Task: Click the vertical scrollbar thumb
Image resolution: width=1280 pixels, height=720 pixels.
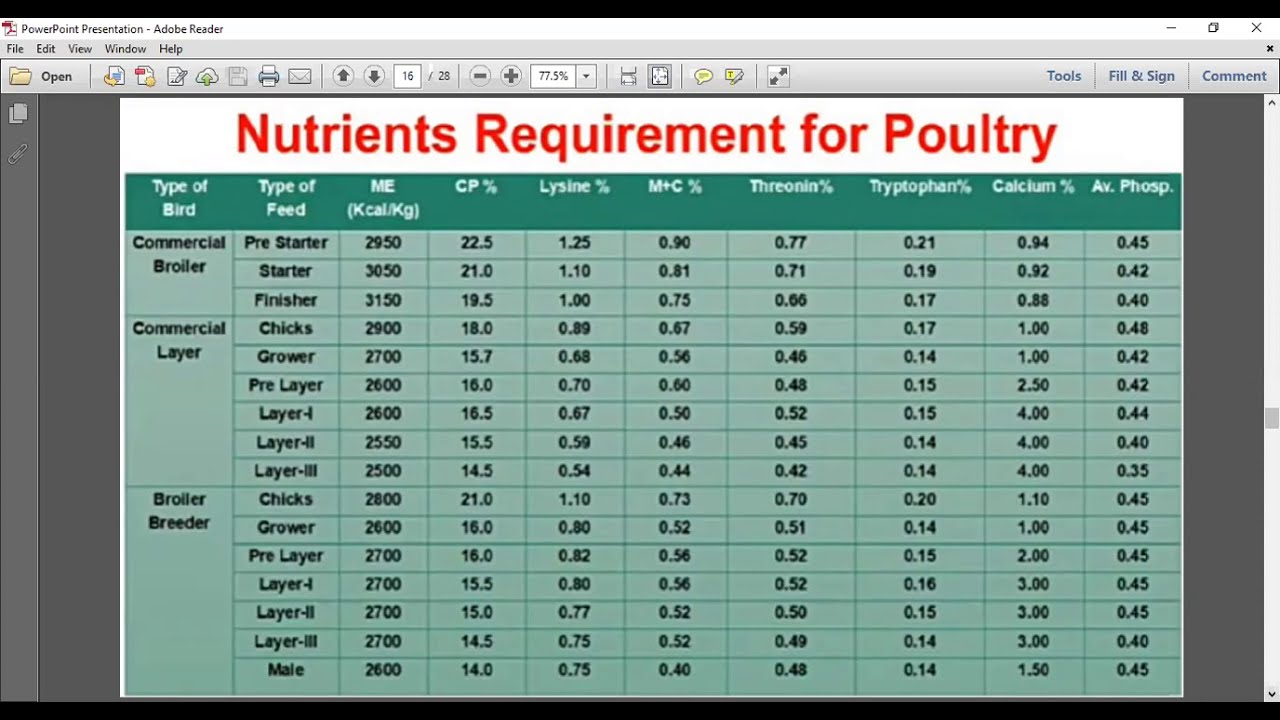Action: [x=1272, y=418]
